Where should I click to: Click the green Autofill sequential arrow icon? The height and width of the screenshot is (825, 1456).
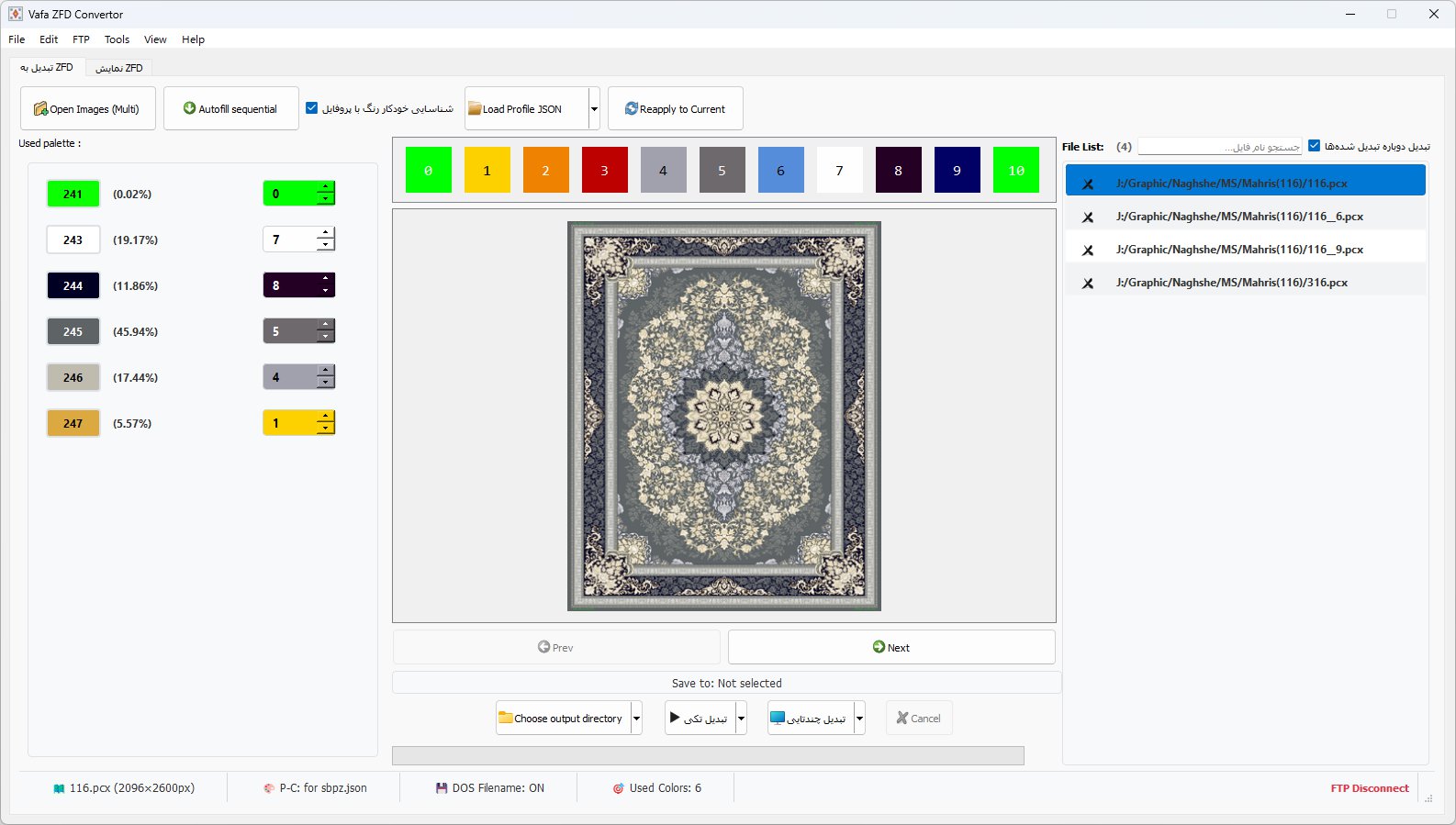coord(189,108)
